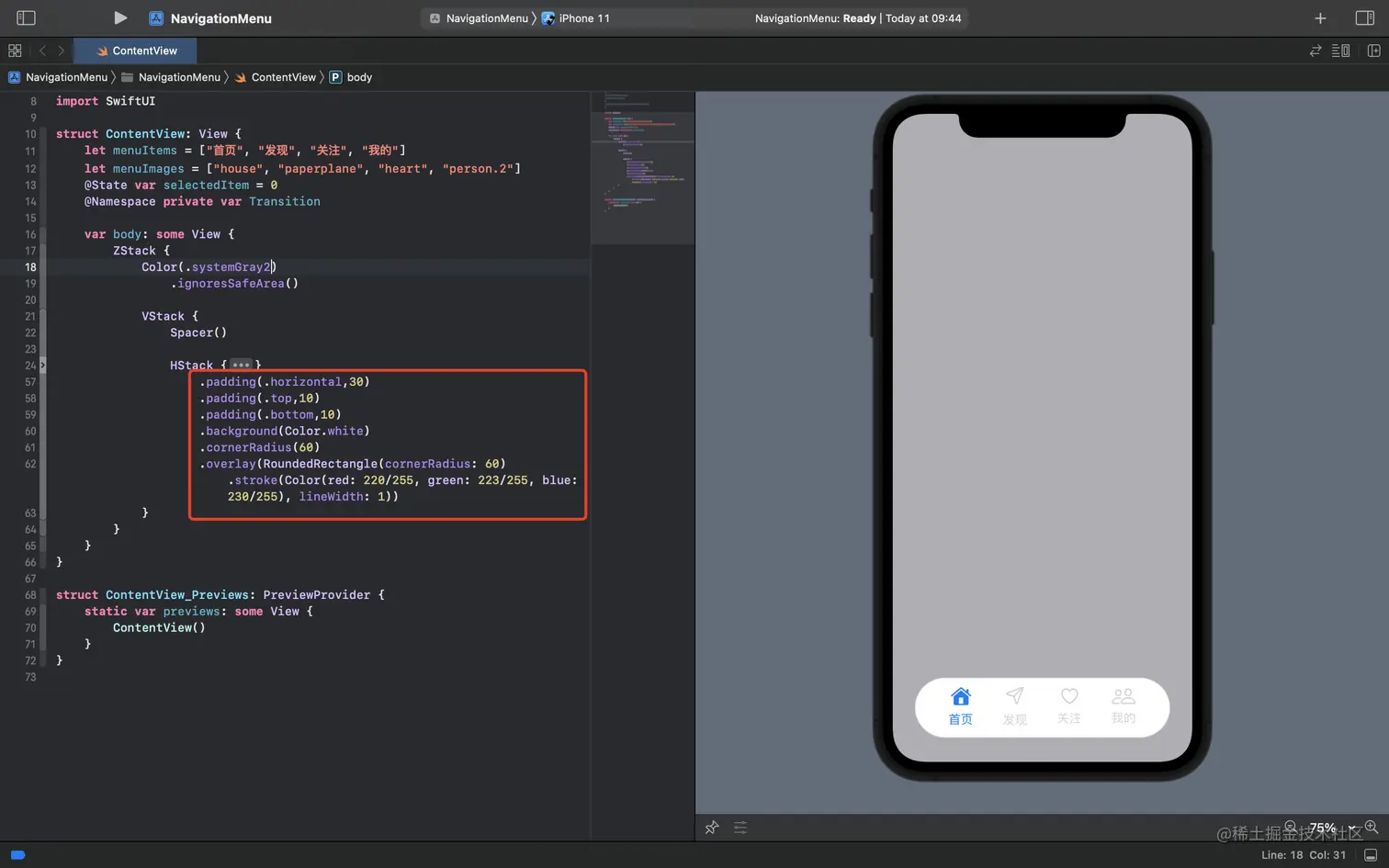Unfold the HStack ellipsis placeholder
The image size is (1389, 868).
pos(241,366)
